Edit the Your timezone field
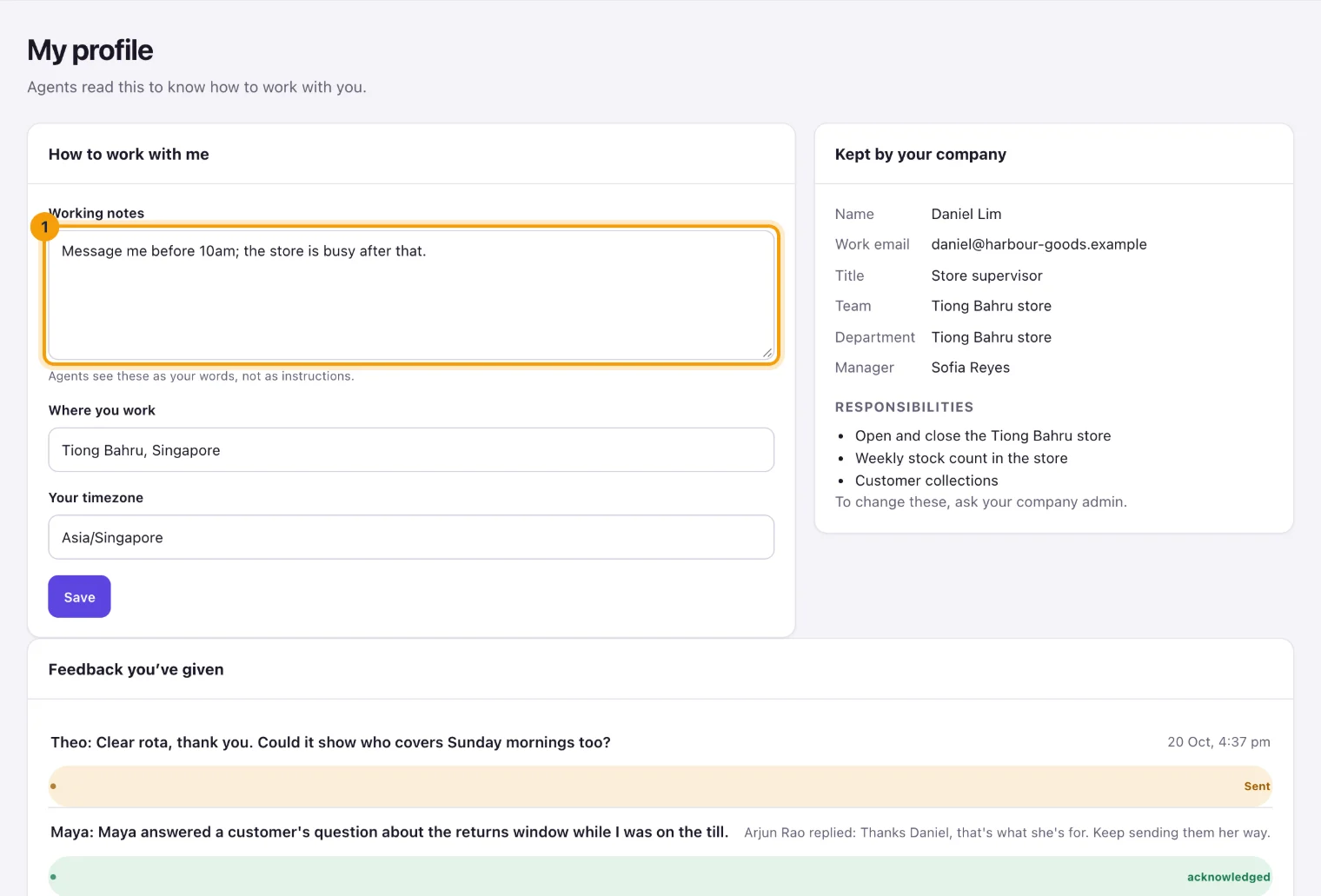The width and height of the screenshot is (1321, 896). click(x=411, y=537)
